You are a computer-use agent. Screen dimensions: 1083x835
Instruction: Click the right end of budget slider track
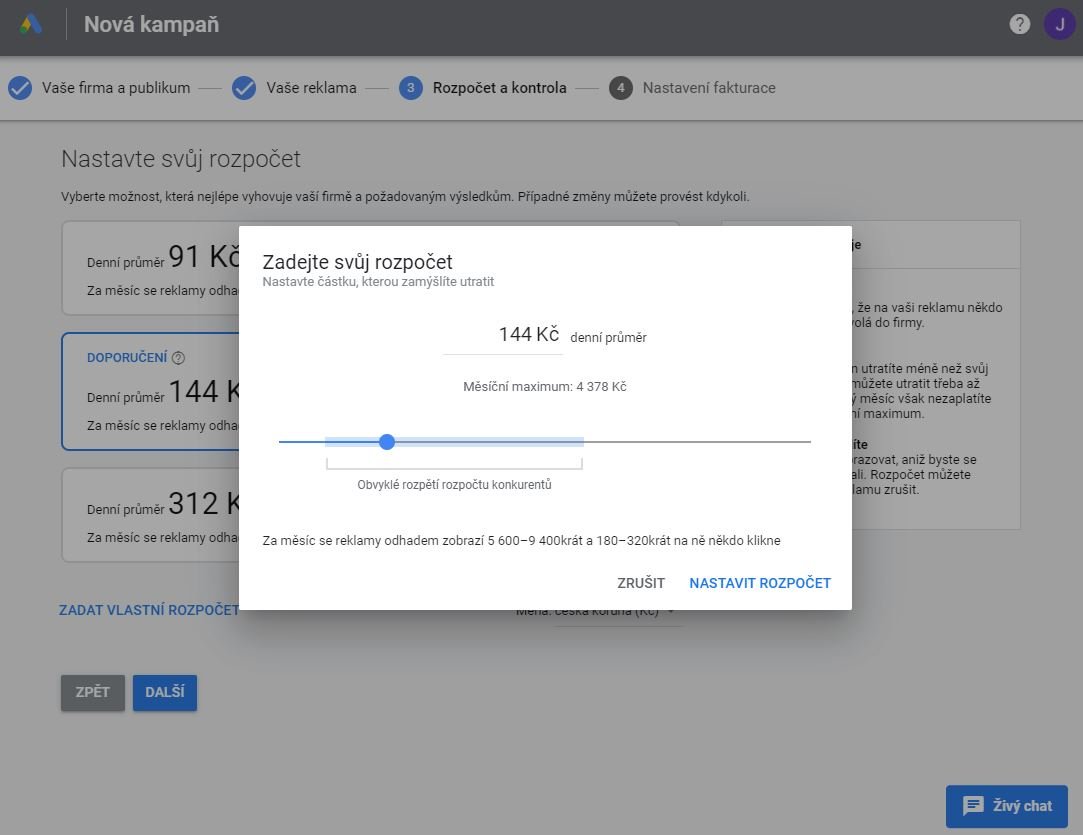pyautogui.click(x=808, y=442)
